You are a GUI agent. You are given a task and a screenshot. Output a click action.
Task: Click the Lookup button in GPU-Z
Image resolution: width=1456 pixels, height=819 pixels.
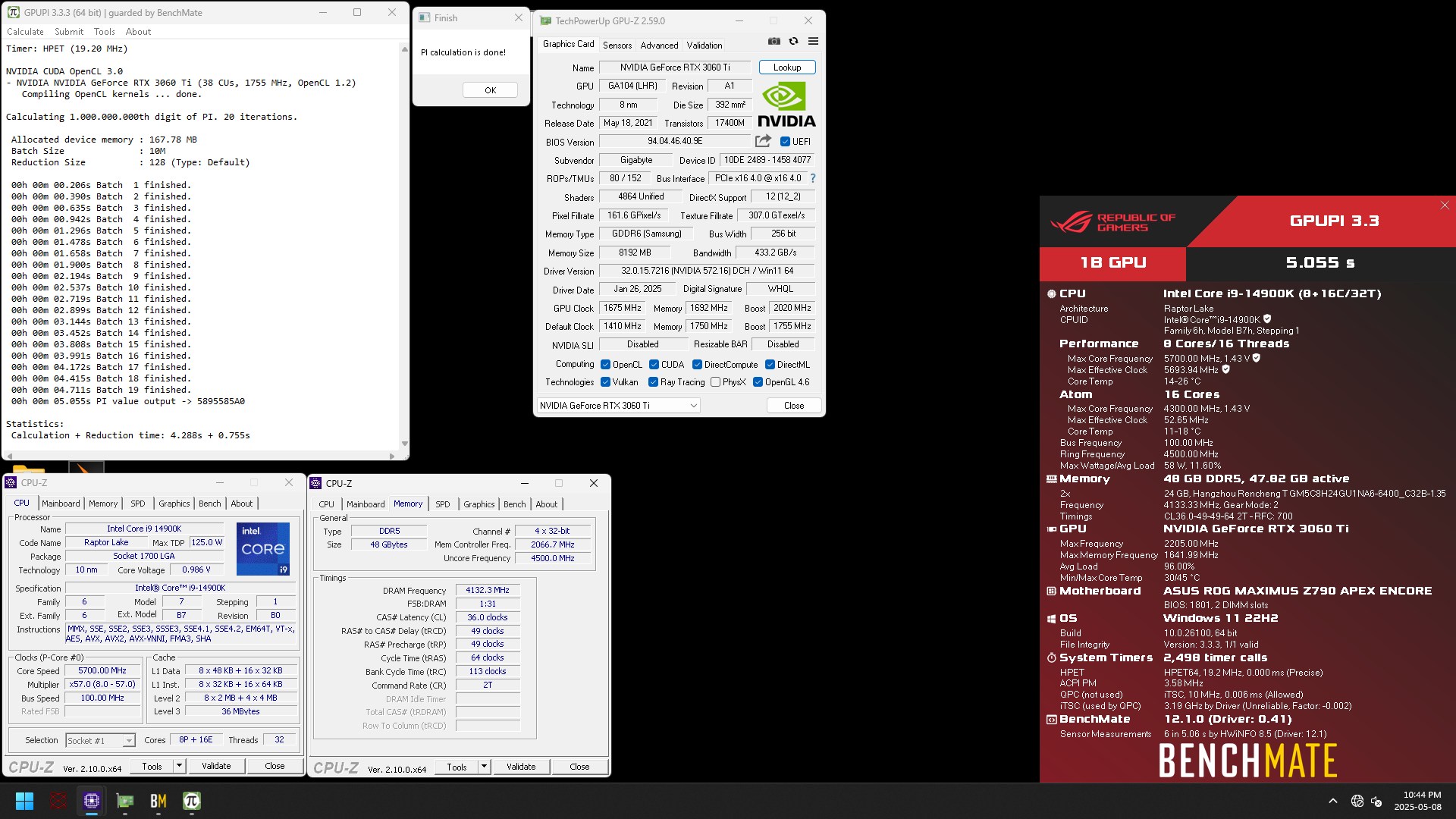787,67
